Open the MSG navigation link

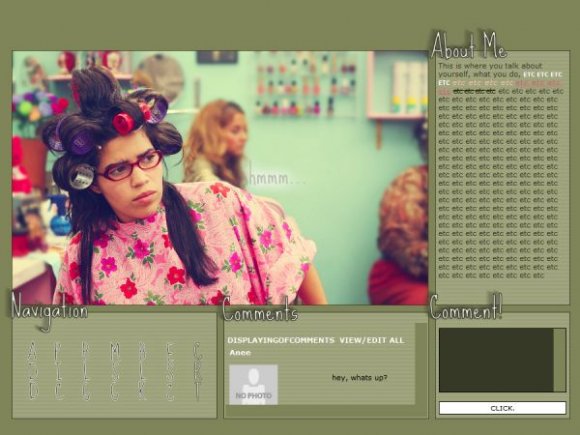115,371
